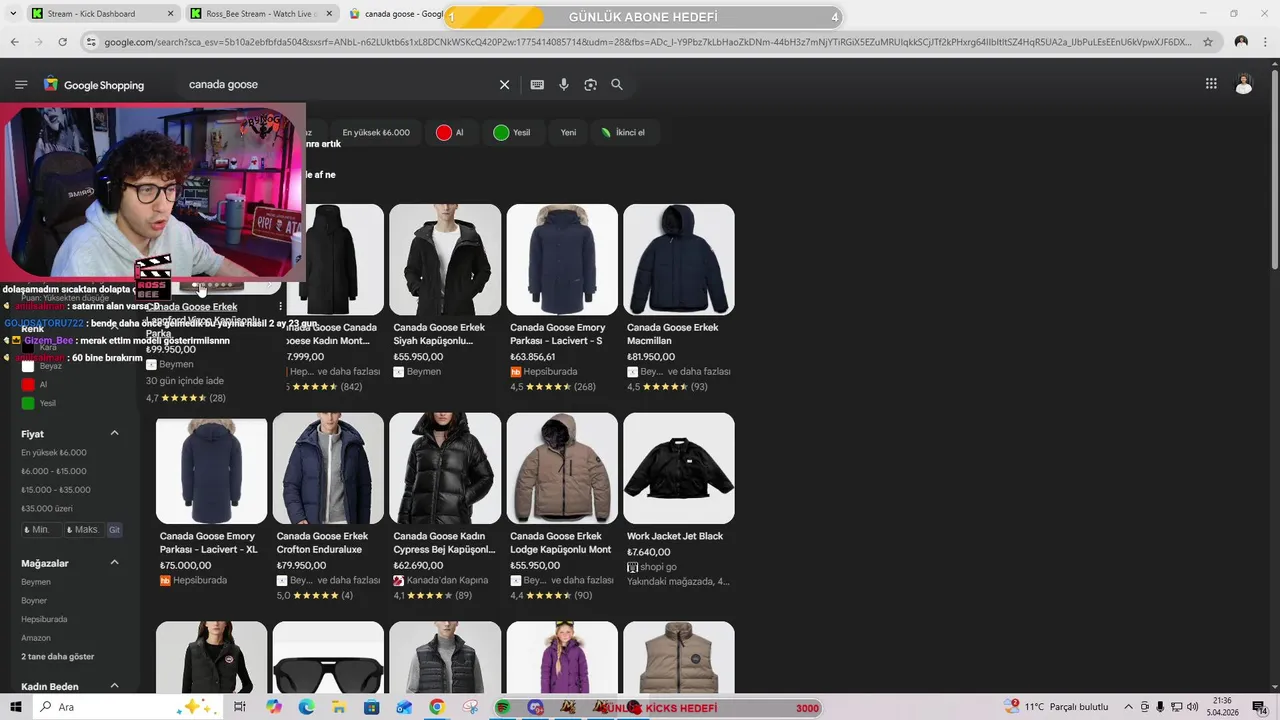Open File Explorer from taskbar
Image resolution: width=1280 pixels, height=720 pixels.
339,707
